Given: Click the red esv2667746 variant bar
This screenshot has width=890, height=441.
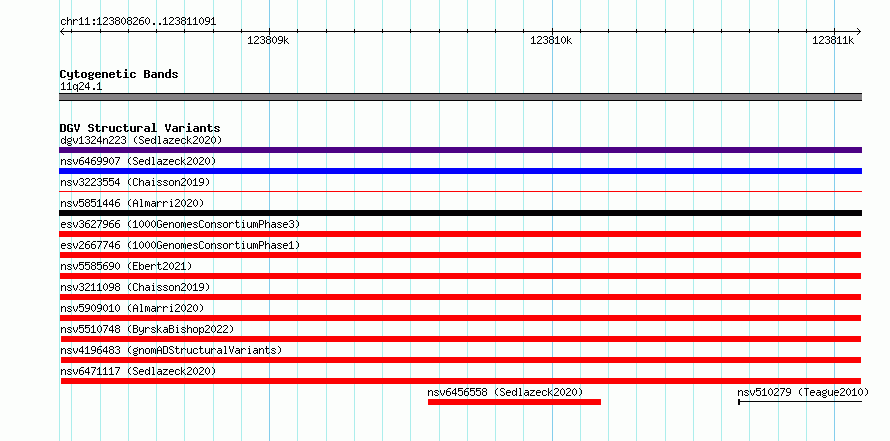Looking at the screenshot, I should (460, 255).
